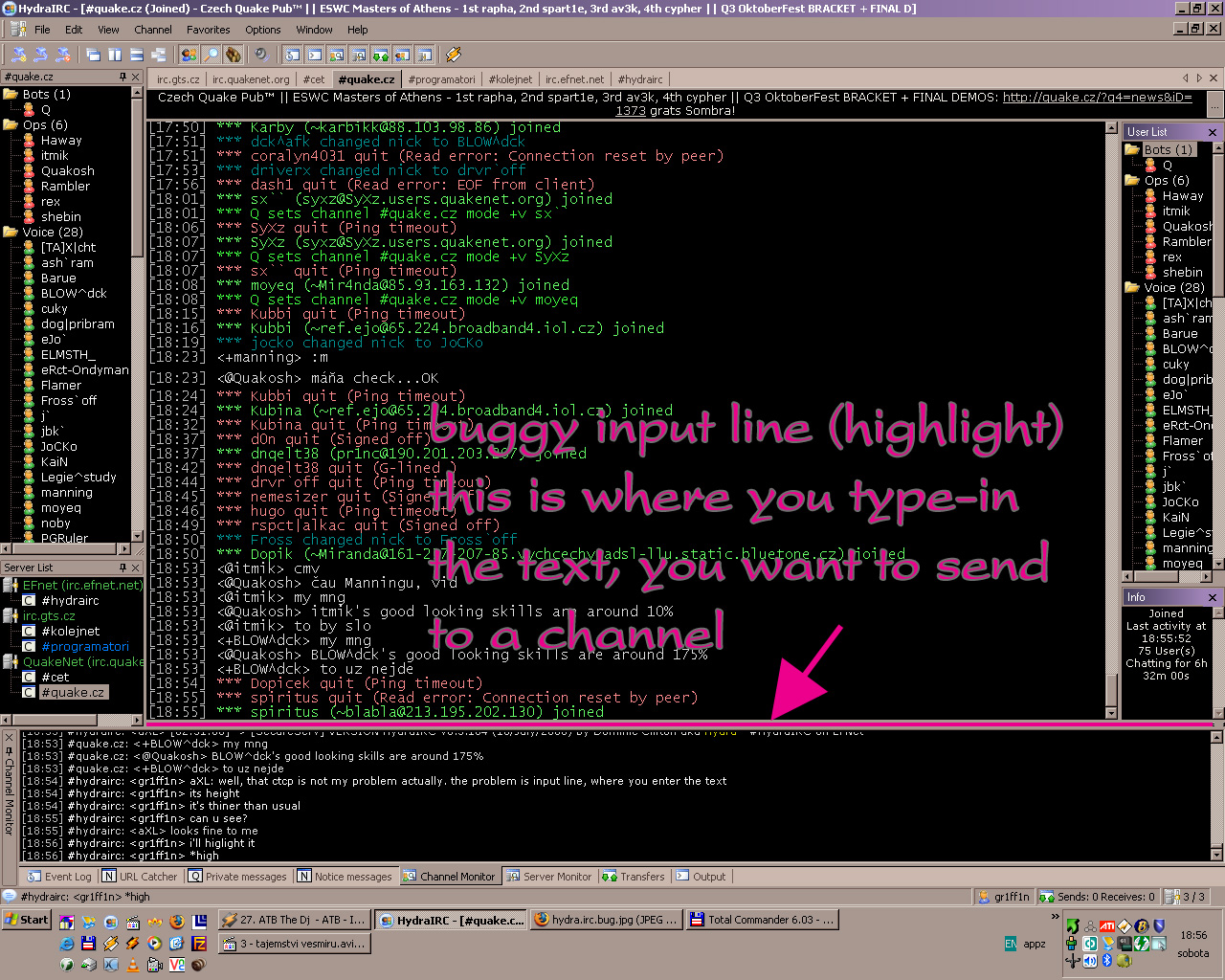
Task: Toggle the pin on Server List panel
Action: [122, 568]
